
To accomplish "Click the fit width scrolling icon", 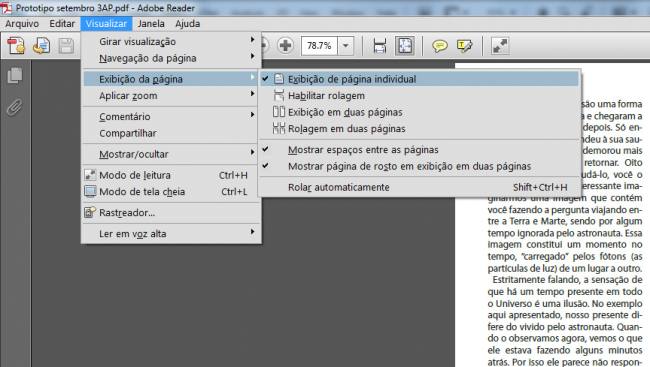I will point(379,46).
